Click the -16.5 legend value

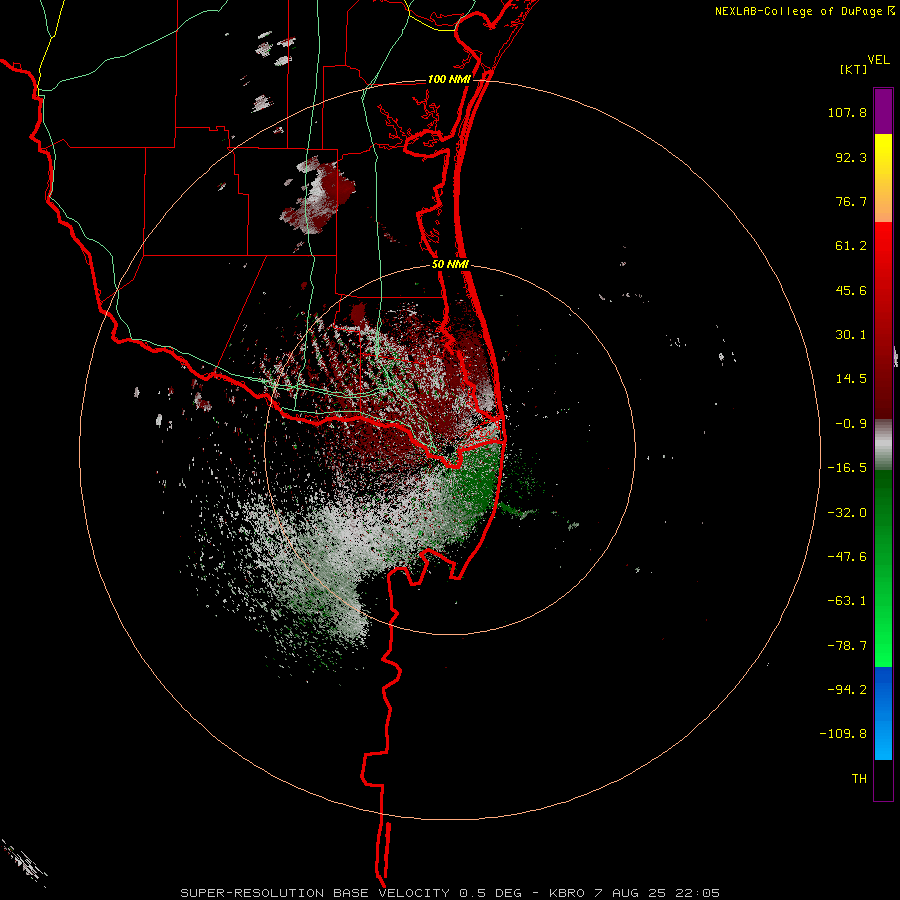pyautogui.click(x=847, y=468)
